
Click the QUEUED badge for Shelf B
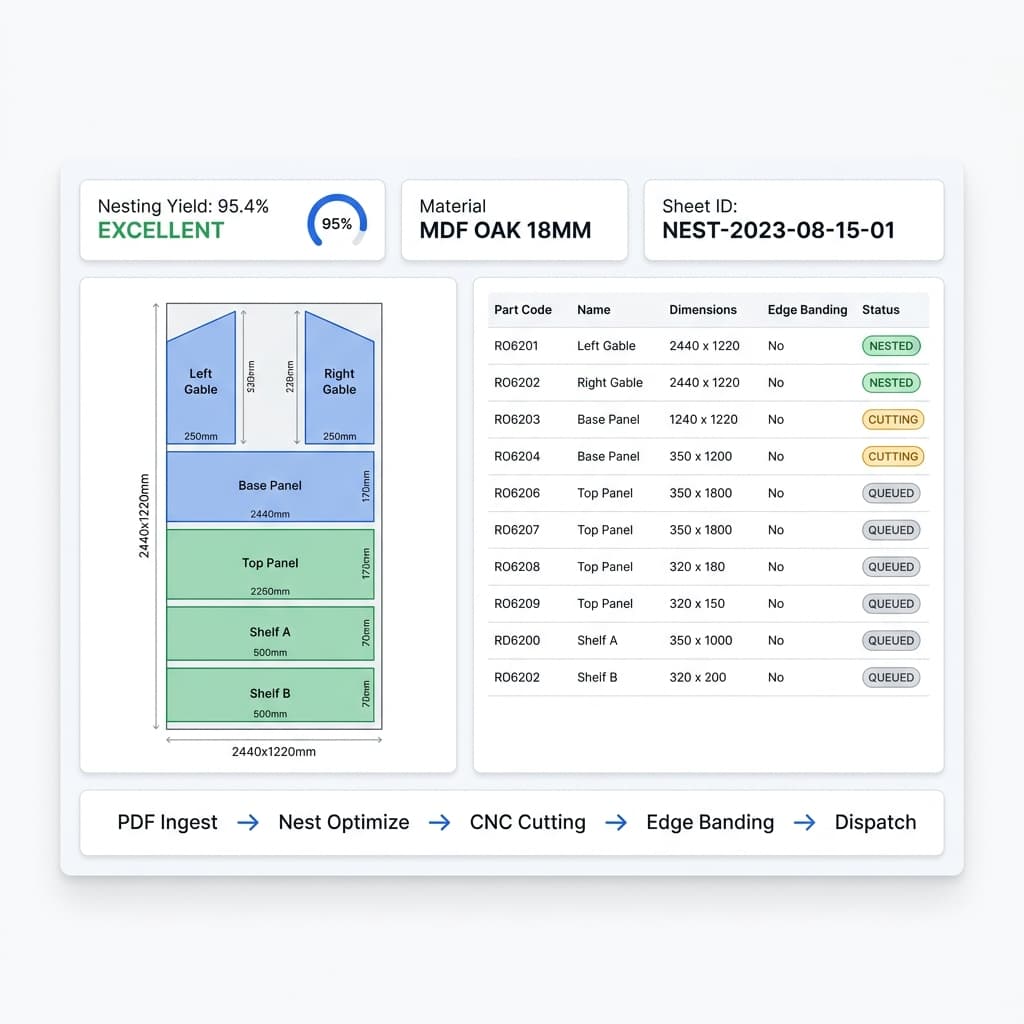click(x=891, y=677)
